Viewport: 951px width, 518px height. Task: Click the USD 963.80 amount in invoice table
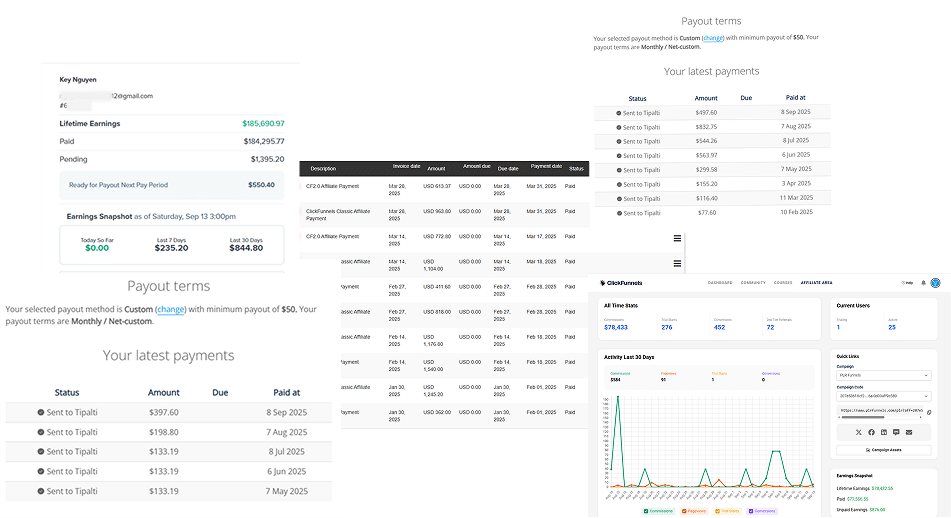tap(437, 212)
